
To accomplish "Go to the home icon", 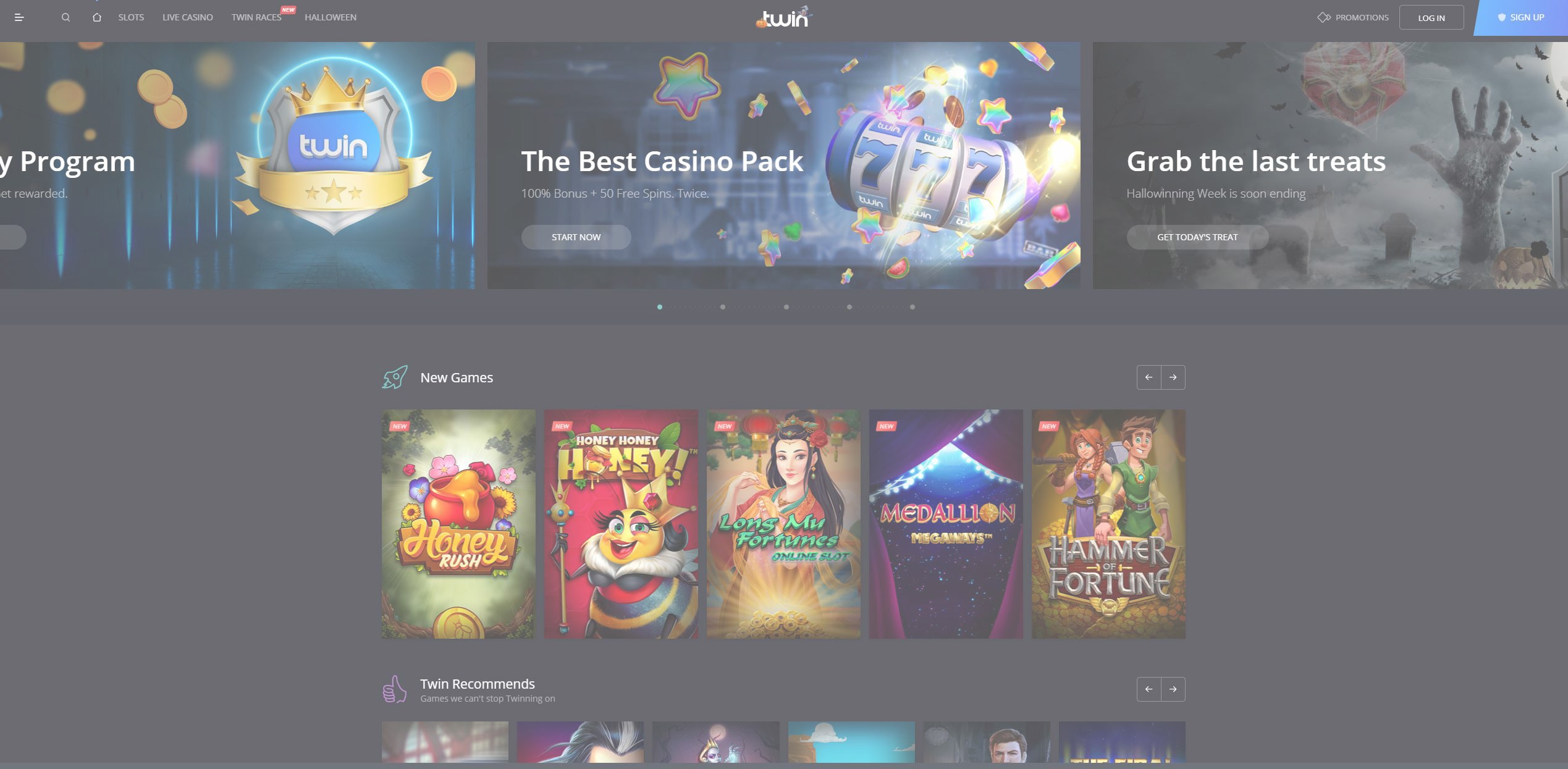I will pyautogui.click(x=96, y=17).
